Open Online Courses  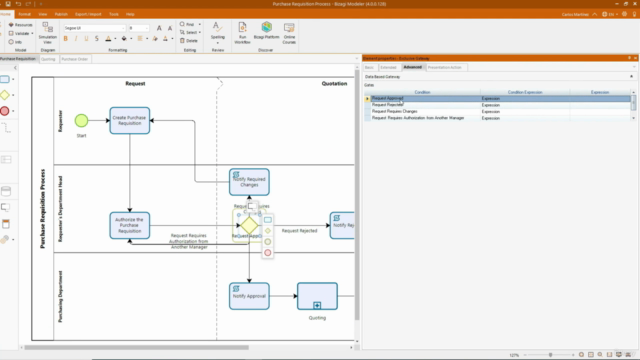pos(289,33)
